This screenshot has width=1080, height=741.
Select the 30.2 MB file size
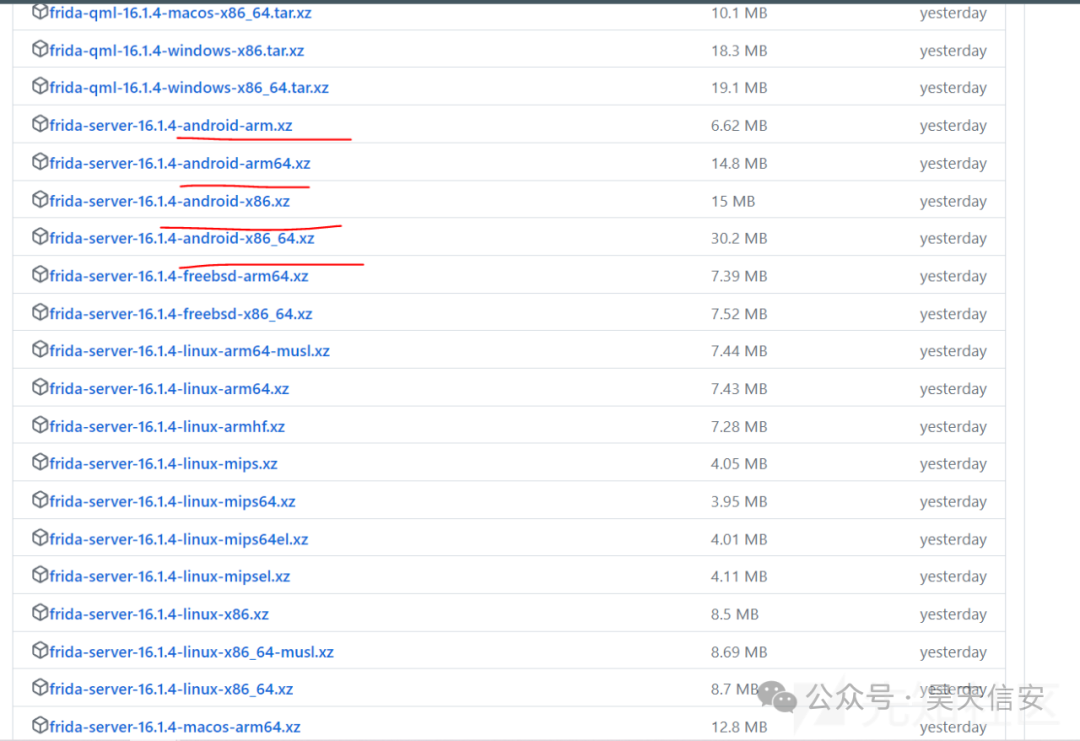(x=739, y=238)
